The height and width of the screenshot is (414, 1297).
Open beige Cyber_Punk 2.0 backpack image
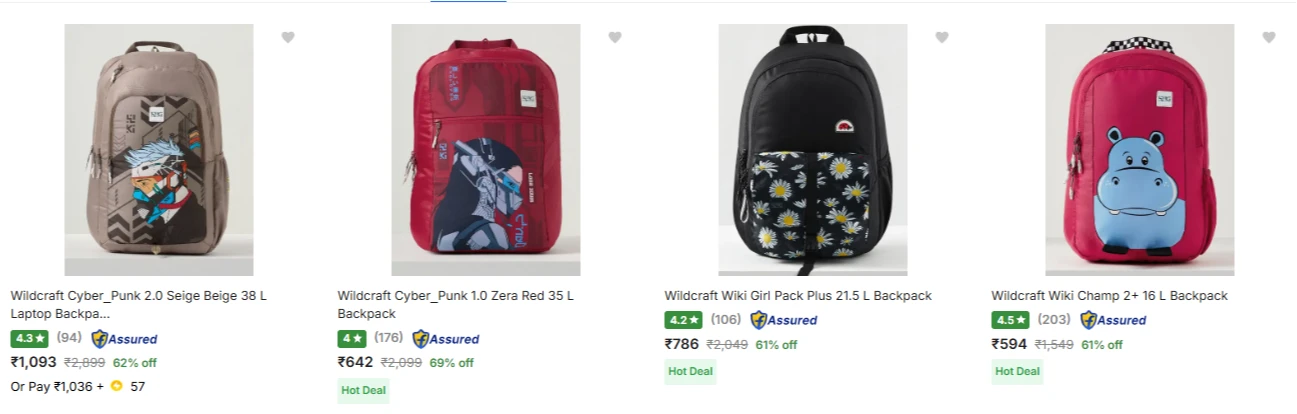[159, 150]
